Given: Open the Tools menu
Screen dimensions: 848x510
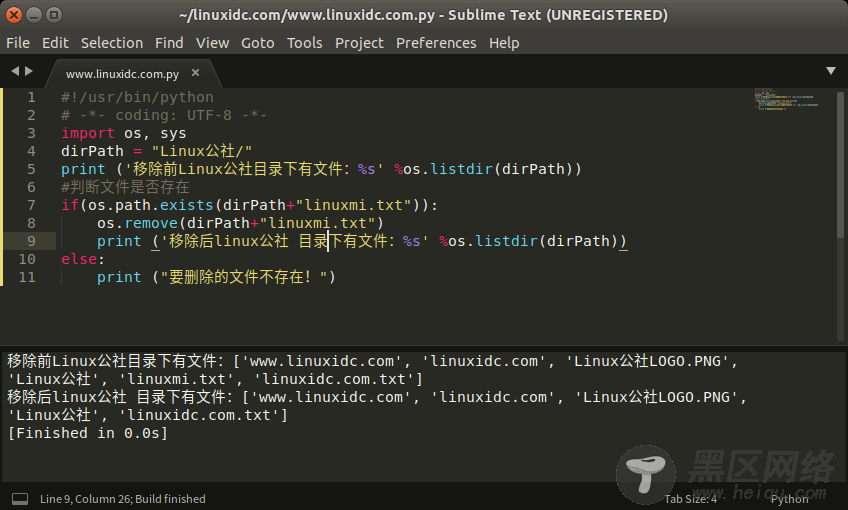Looking at the screenshot, I should click(304, 43).
